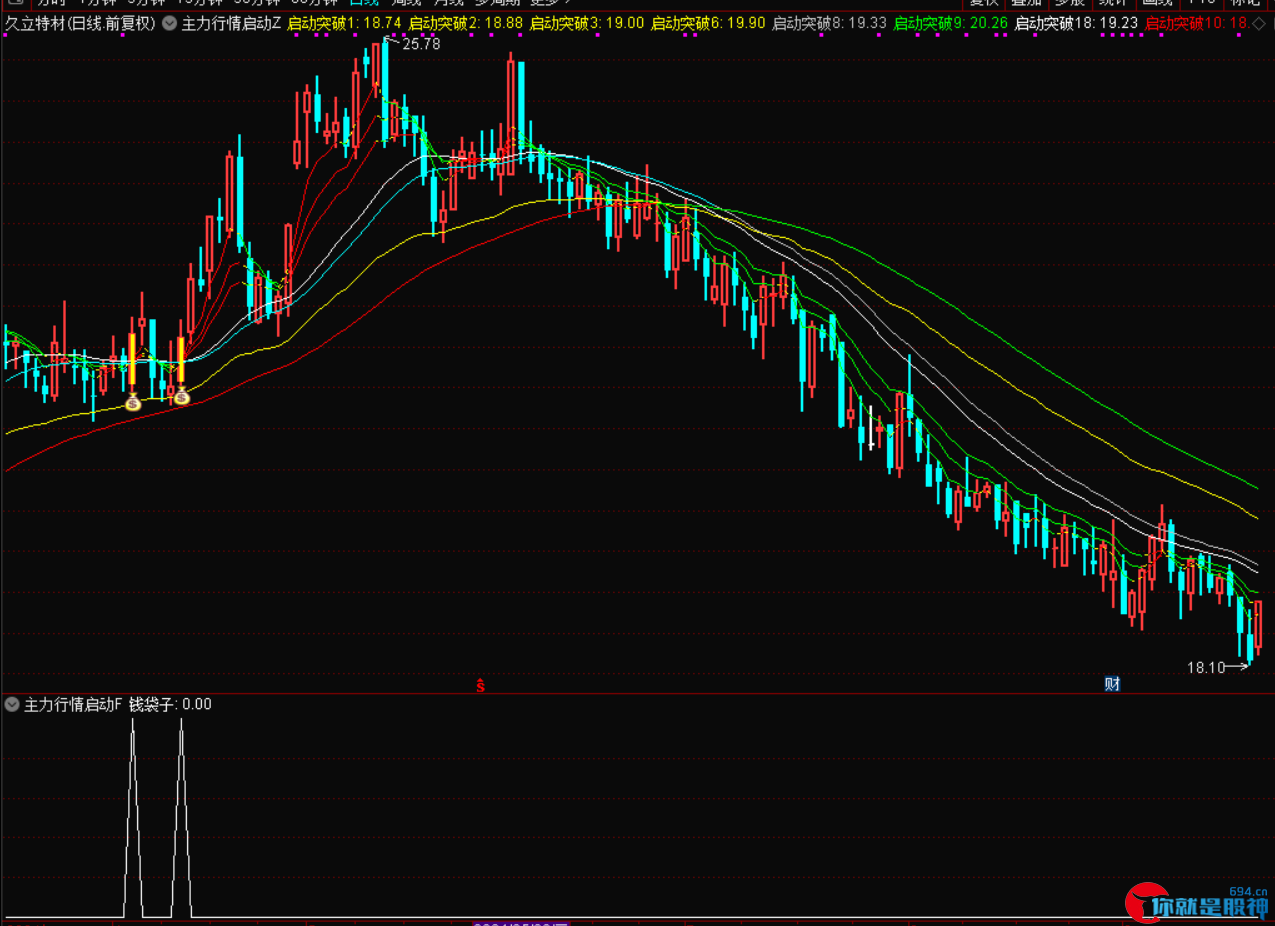Select the 启动突破18: 19.23 value label
This screenshot has height=926, width=1275.
coord(1077,24)
